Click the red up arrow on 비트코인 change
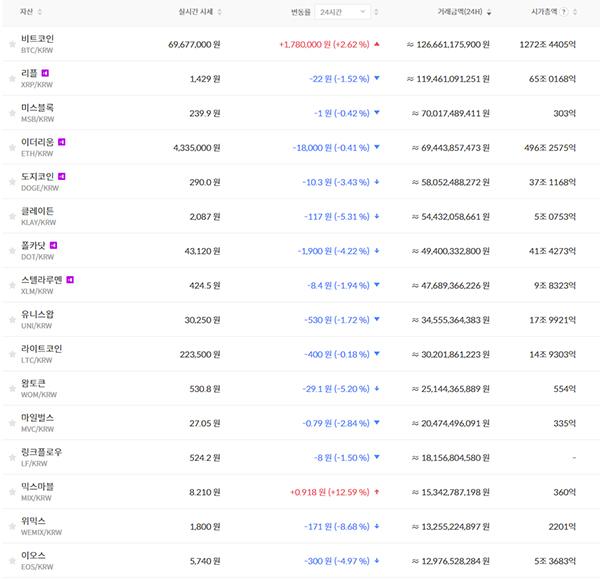Image resolution: width=600 pixels, height=579 pixels. [x=375, y=45]
